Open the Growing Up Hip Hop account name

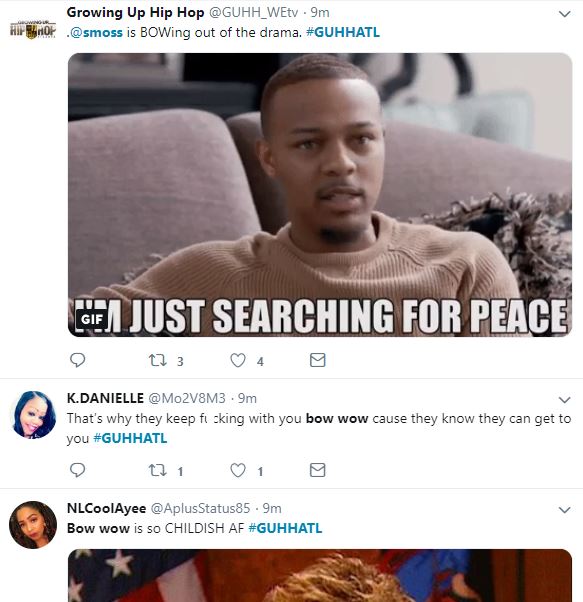(135, 12)
